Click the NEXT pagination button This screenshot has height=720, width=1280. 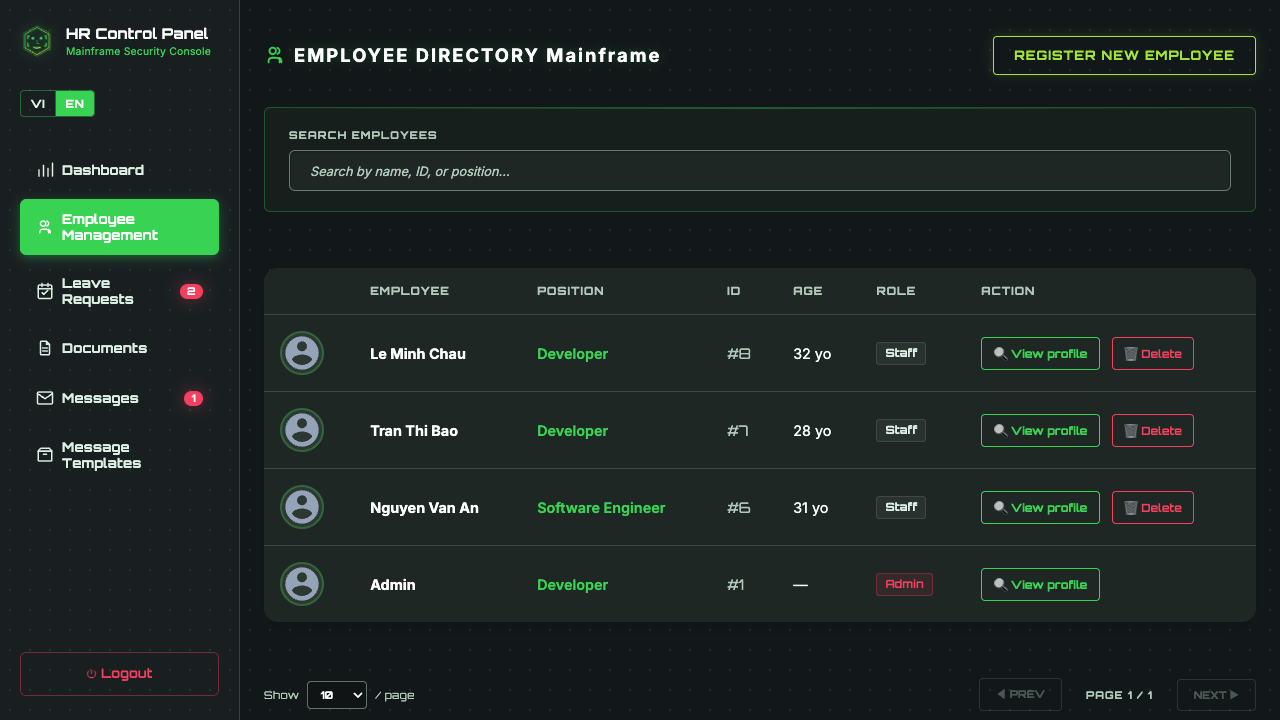(x=1216, y=694)
